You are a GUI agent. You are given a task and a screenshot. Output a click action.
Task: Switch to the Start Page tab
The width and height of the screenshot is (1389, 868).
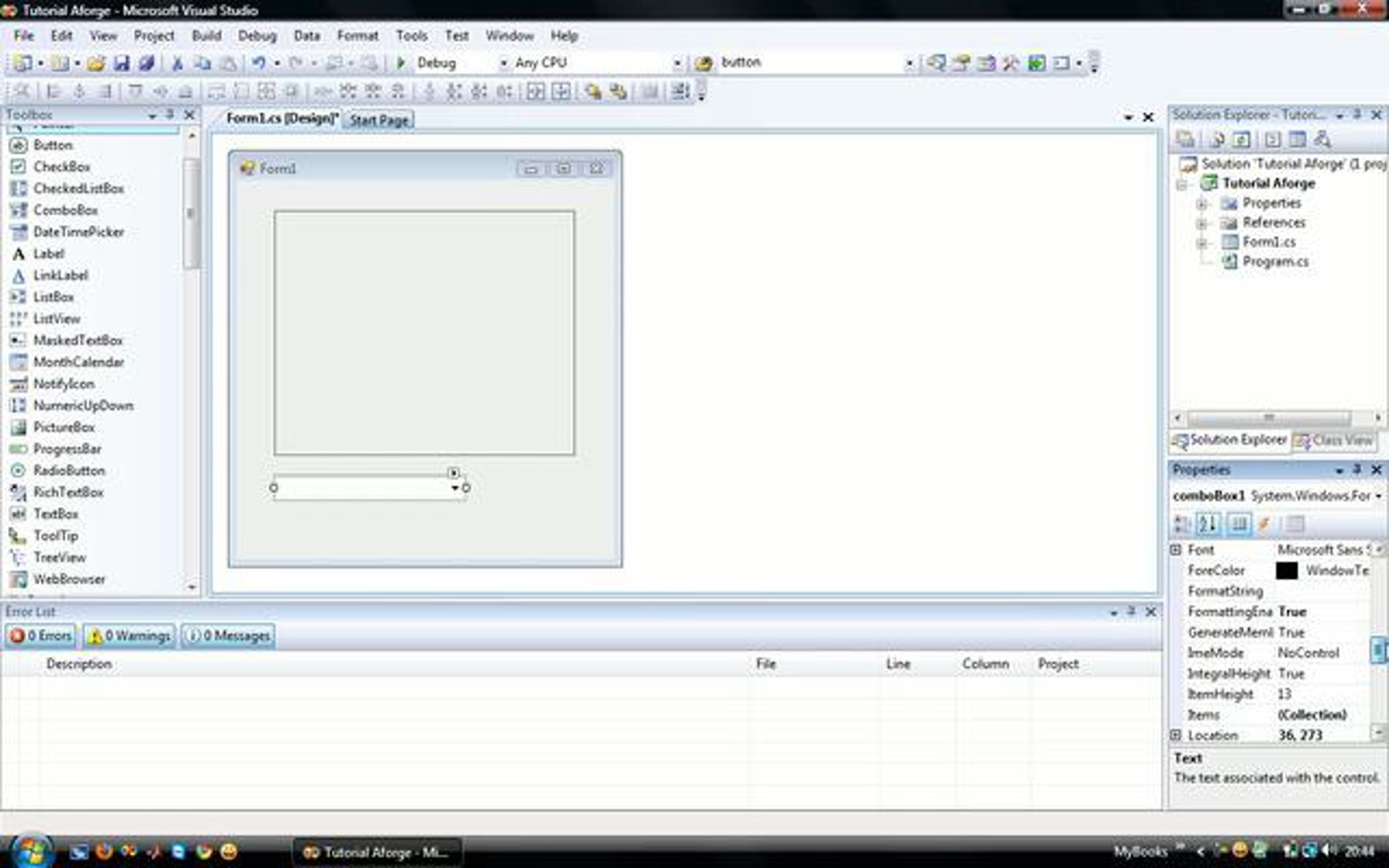tap(379, 120)
